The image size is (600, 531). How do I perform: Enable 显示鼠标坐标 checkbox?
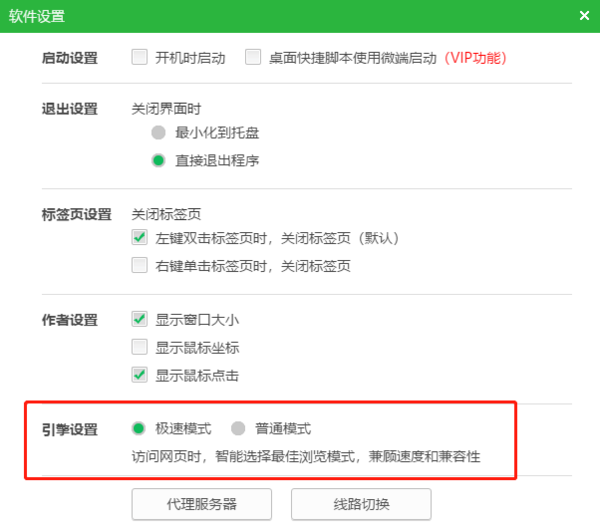[140, 348]
